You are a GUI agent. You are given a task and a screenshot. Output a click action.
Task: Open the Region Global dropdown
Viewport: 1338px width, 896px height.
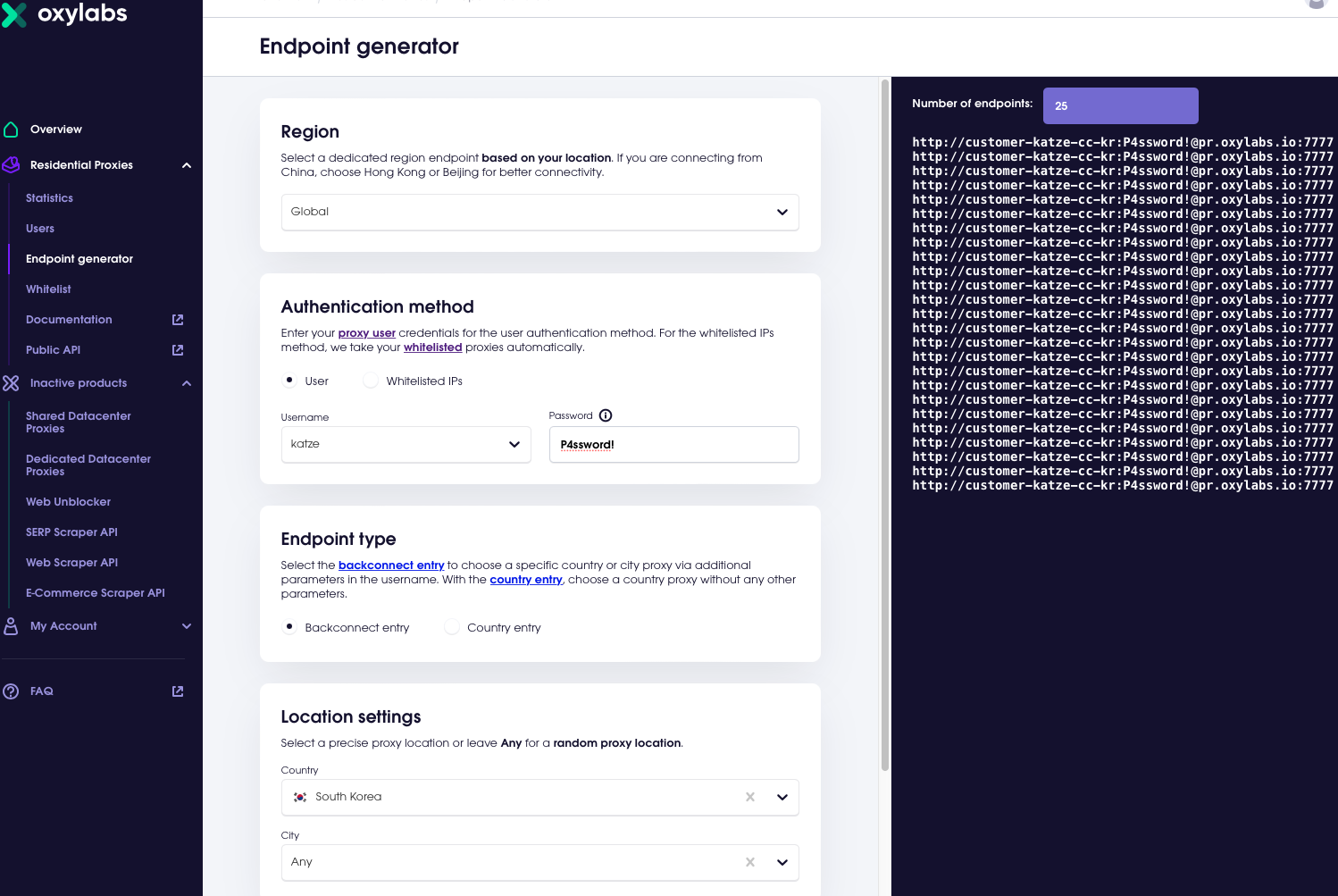539,213
